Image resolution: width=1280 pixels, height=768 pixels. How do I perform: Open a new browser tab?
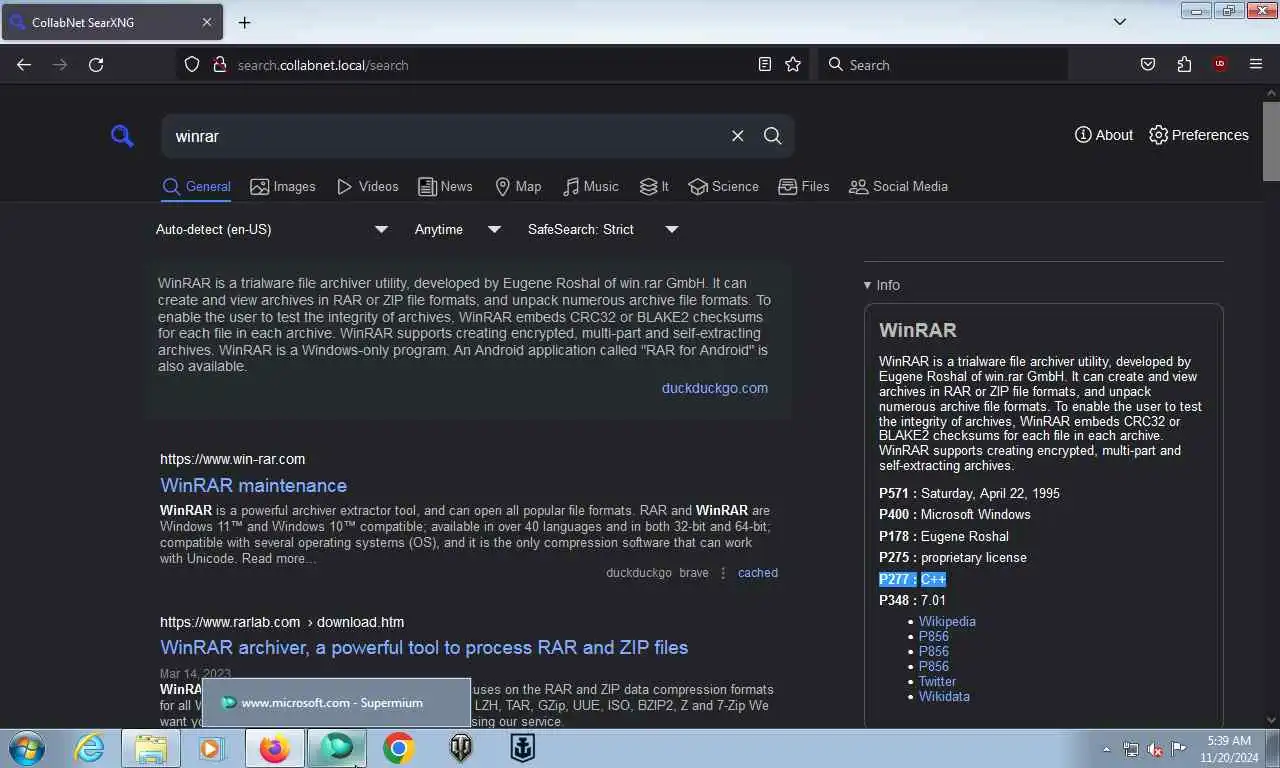point(244,22)
